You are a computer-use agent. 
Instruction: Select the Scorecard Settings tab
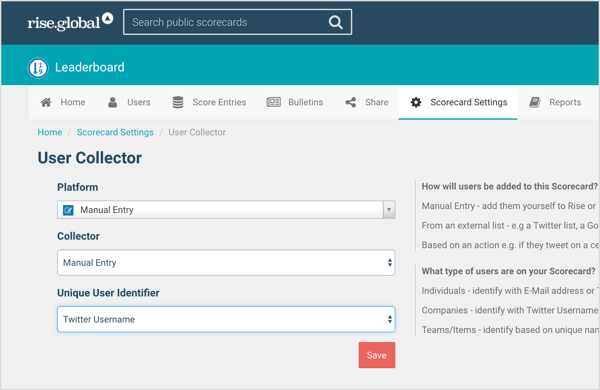(x=458, y=103)
